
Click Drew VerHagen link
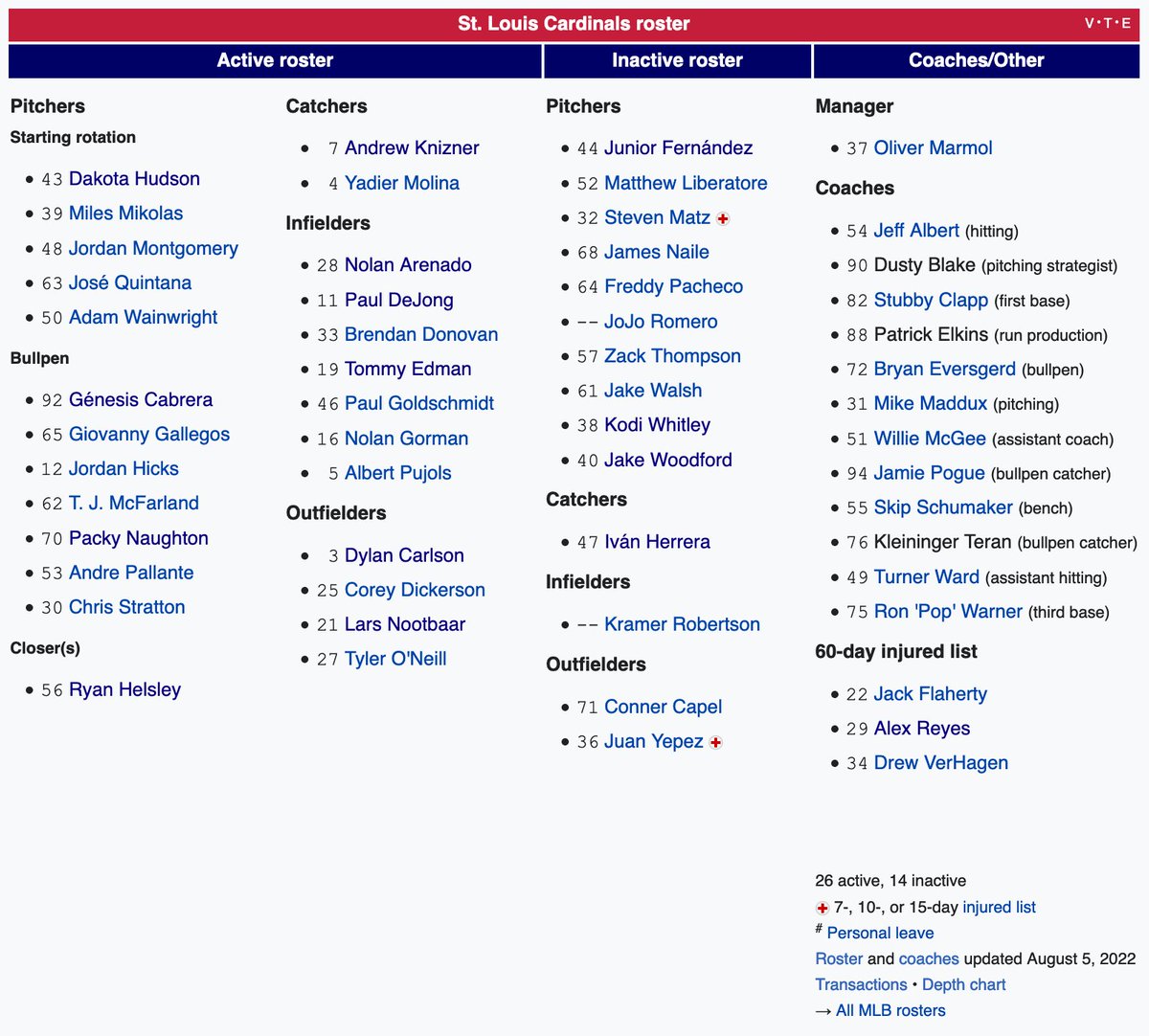941,763
